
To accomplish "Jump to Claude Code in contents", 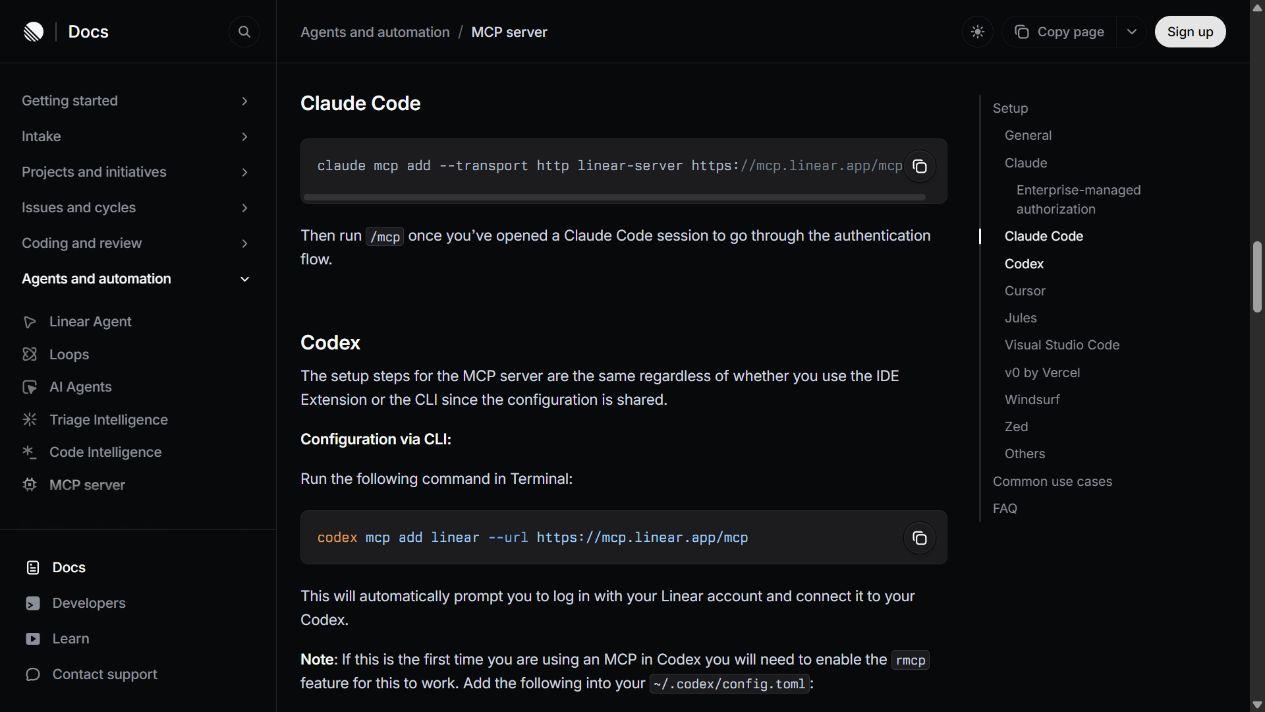I will 1044,236.
